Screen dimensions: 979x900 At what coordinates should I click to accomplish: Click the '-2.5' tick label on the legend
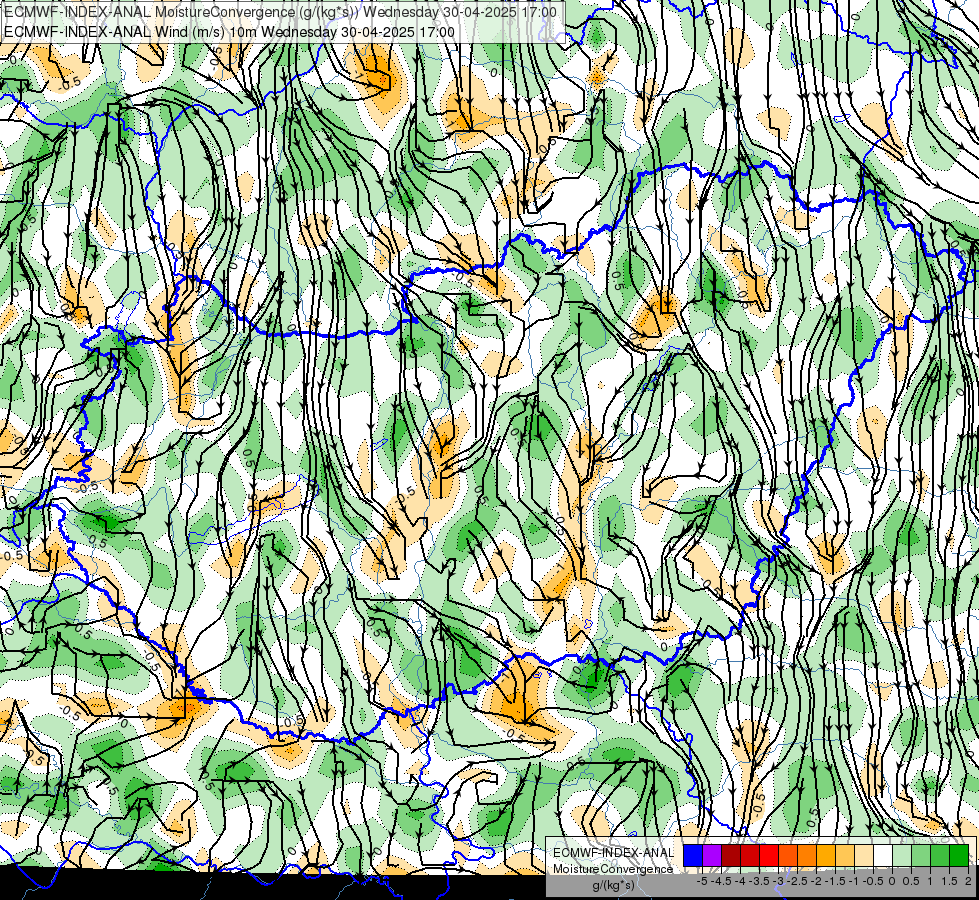pos(797,881)
